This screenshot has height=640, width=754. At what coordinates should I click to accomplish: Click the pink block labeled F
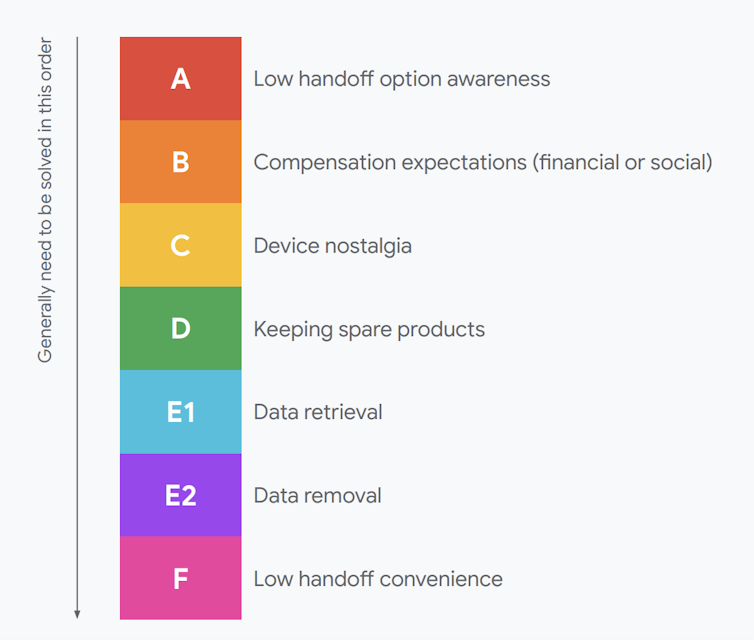point(180,578)
